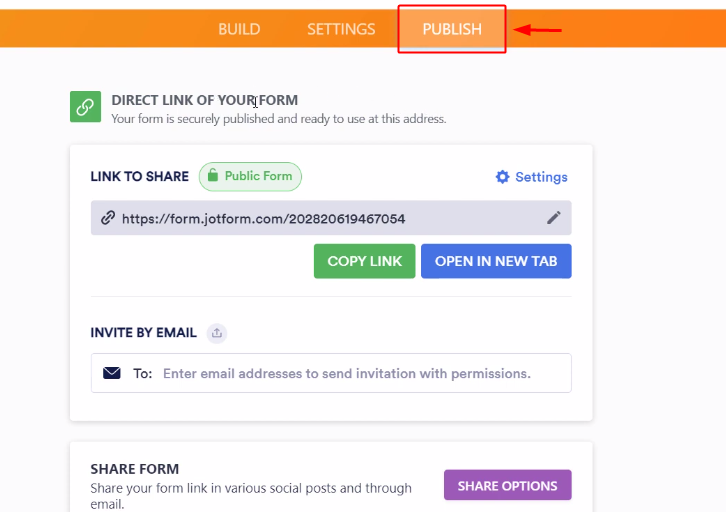
Task: Click the "To:" label in the invite field
Action: [143, 373]
